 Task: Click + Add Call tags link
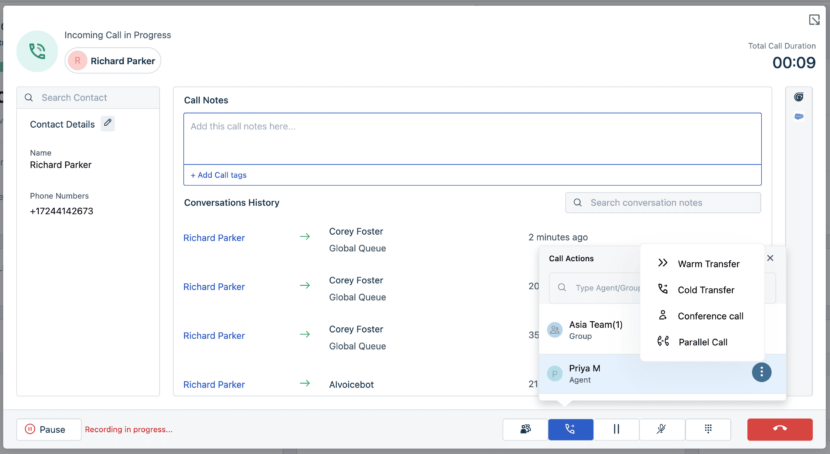tap(219, 175)
